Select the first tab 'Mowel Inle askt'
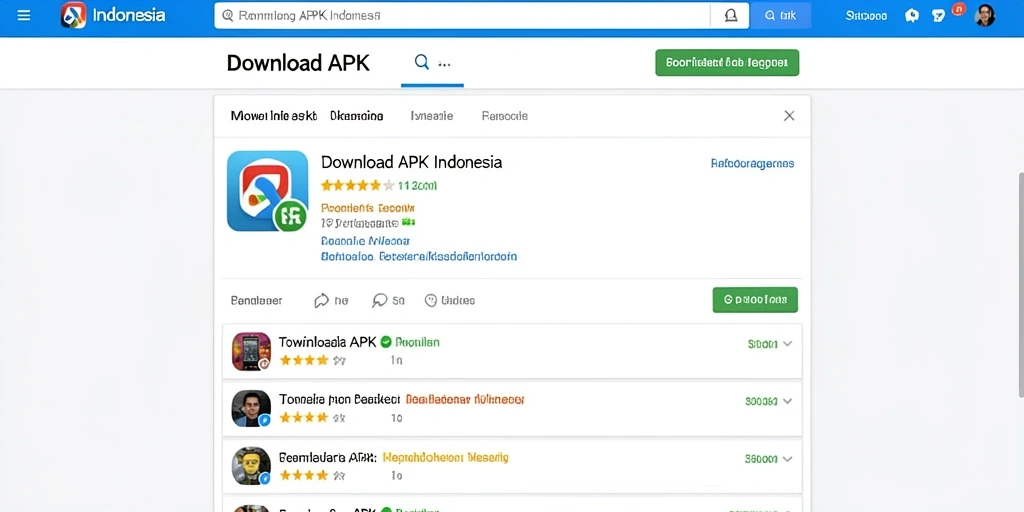Image resolution: width=1024 pixels, height=512 pixels. tap(274, 116)
